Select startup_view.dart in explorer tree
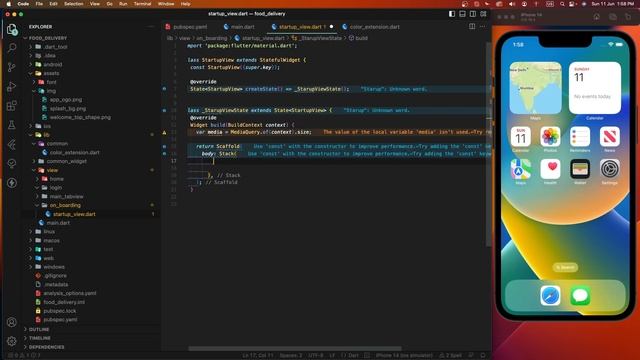Screen dimensions: 640x360 coord(74,214)
